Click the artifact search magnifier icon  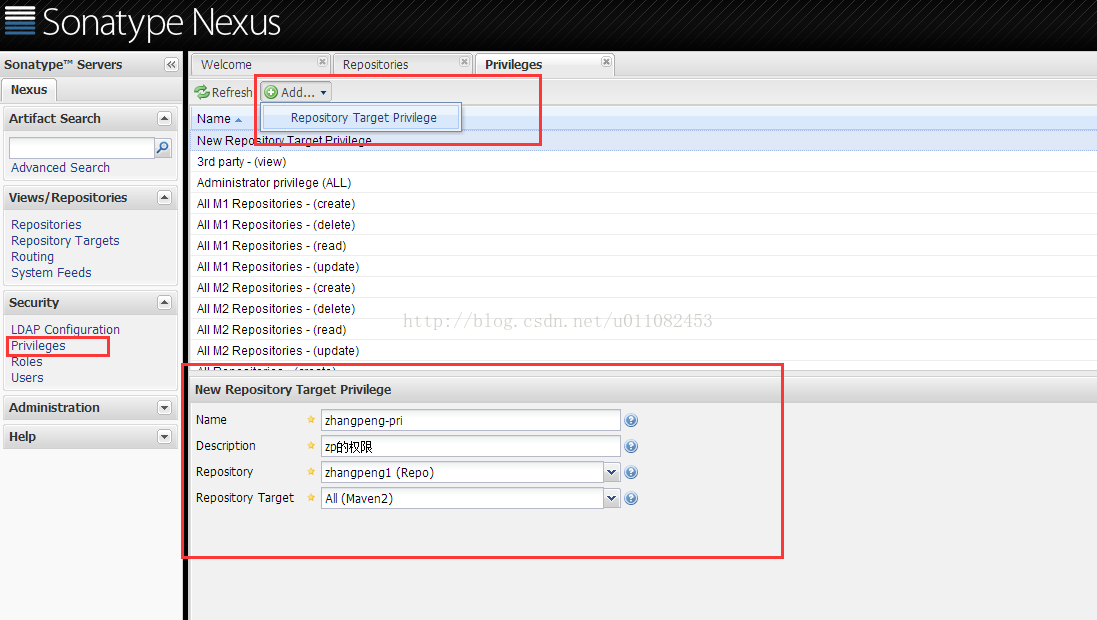(163, 148)
